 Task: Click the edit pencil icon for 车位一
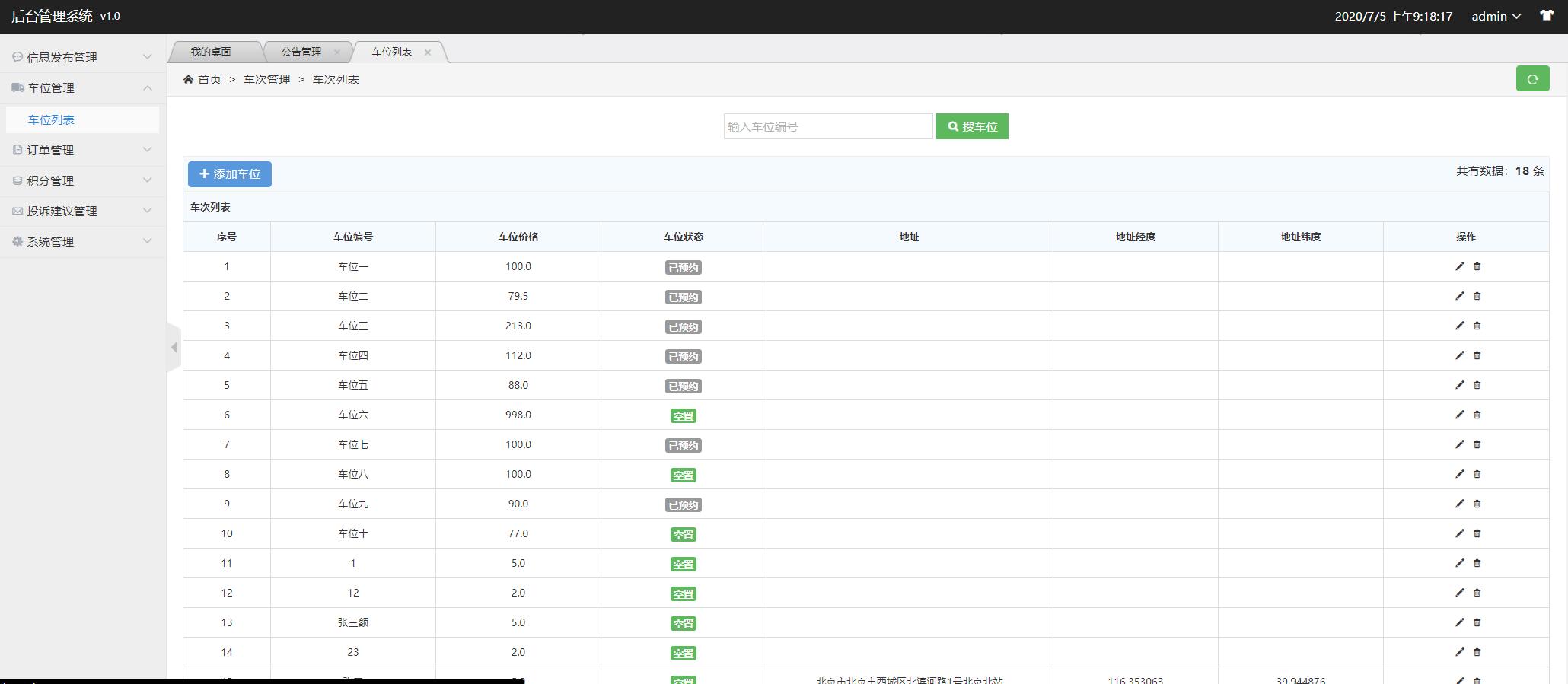(1459, 266)
